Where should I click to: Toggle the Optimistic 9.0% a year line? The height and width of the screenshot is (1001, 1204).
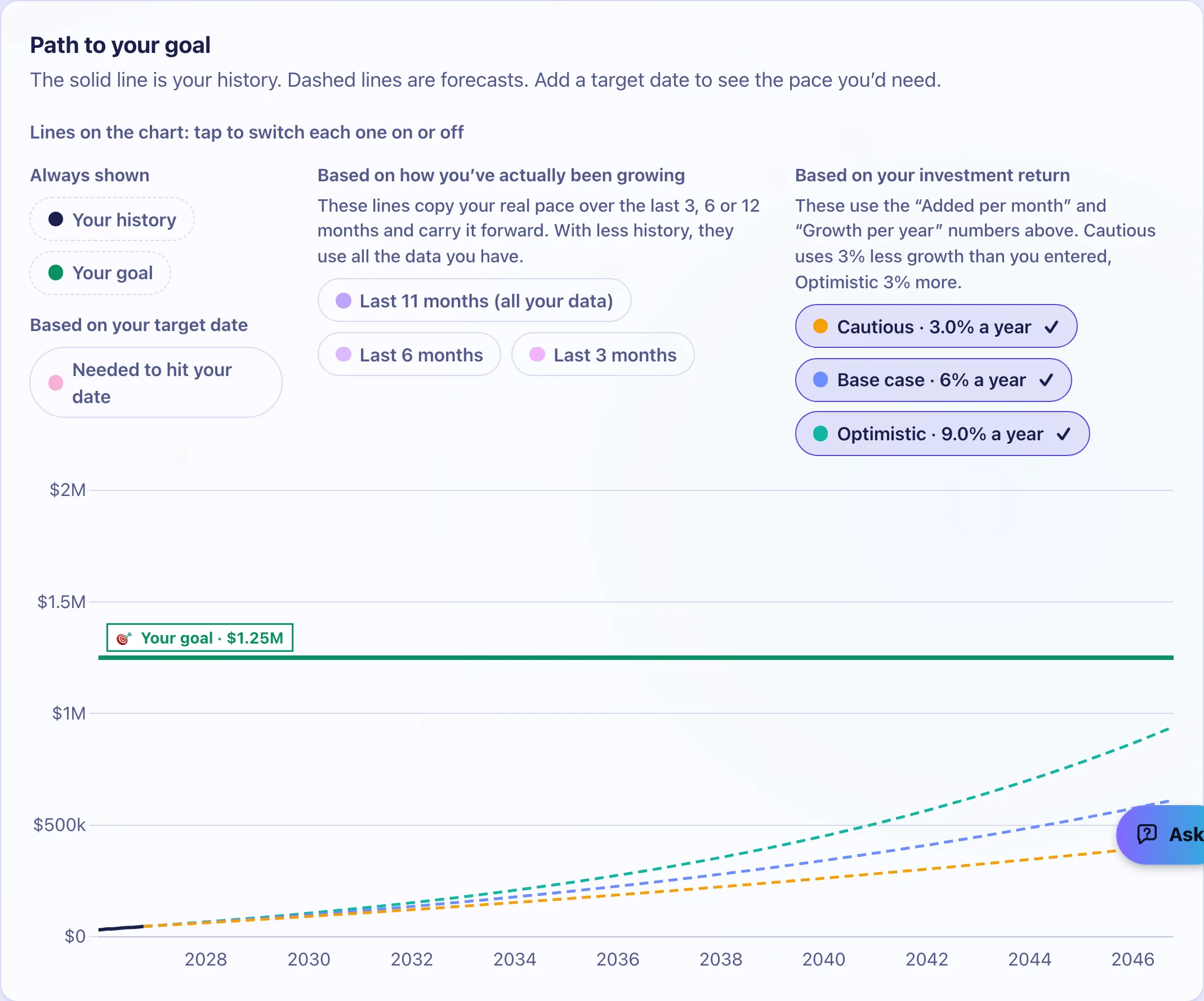point(942,434)
